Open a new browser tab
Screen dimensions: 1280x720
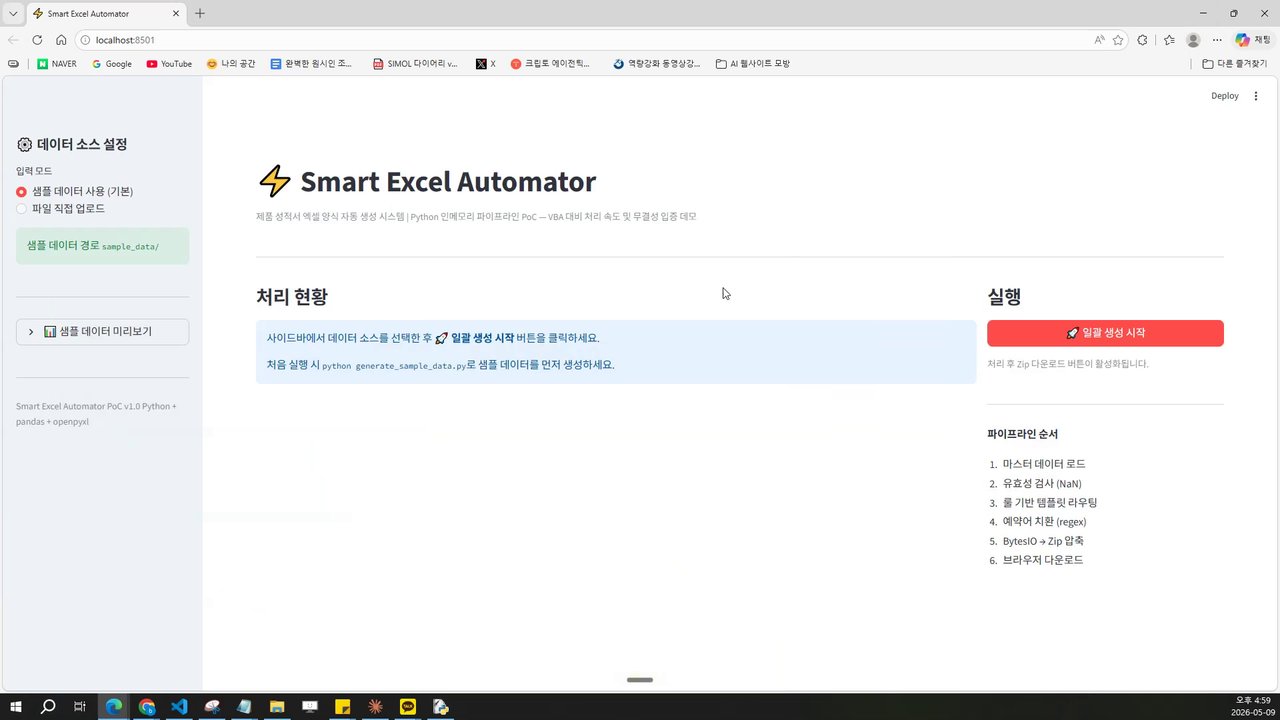coord(200,13)
